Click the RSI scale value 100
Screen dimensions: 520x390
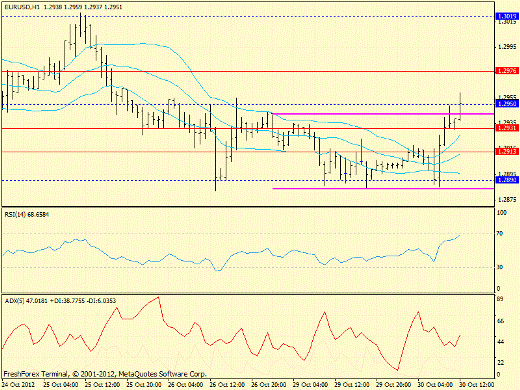click(501, 213)
